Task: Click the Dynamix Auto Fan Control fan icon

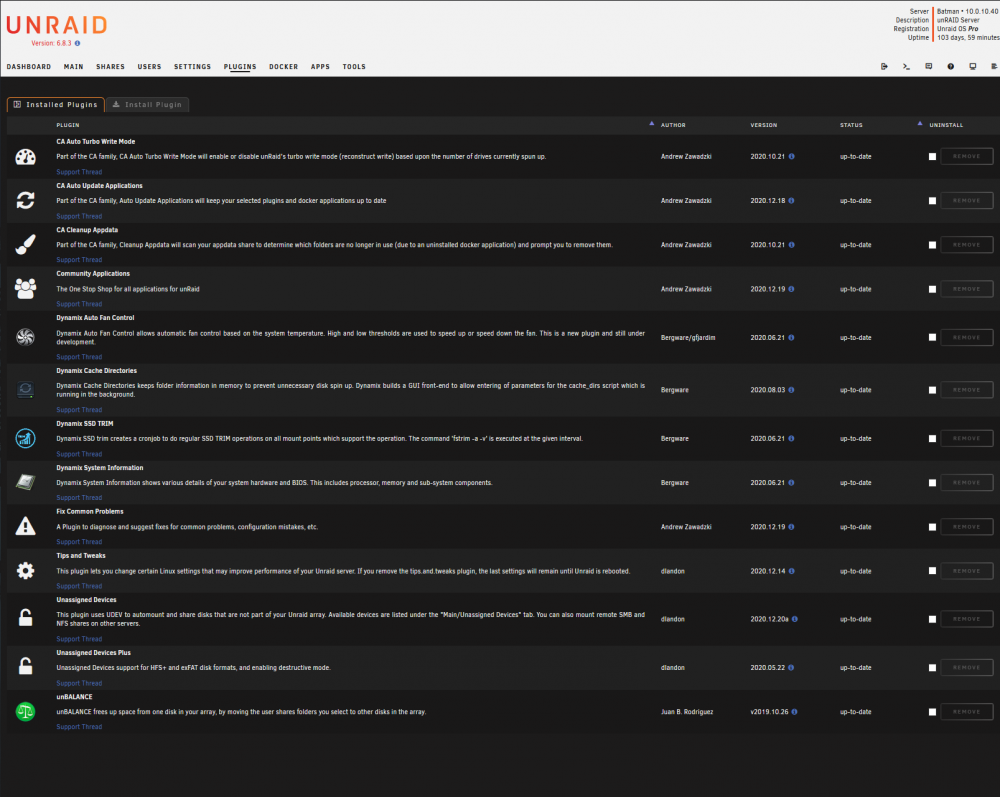Action: point(26,337)
